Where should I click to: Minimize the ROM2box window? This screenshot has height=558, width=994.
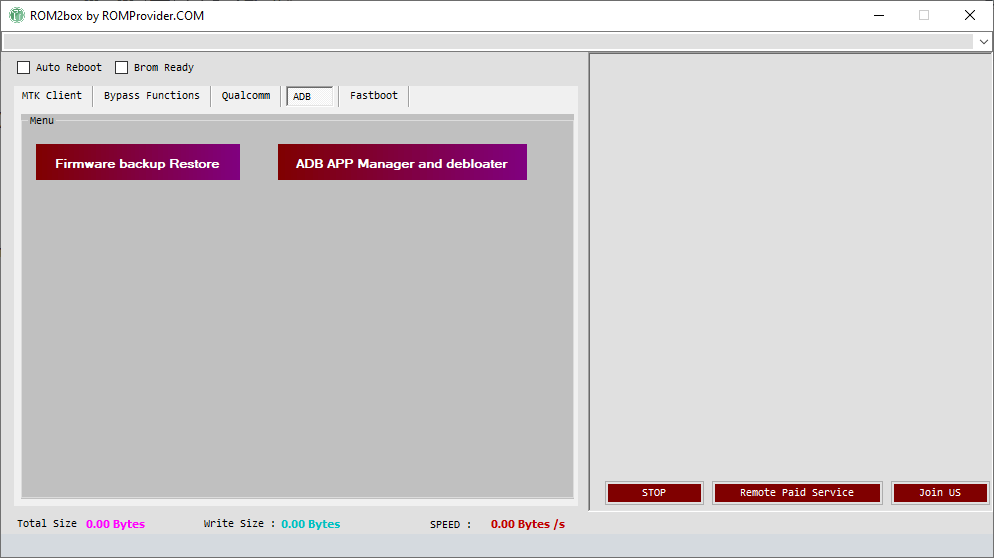[879, 15]
